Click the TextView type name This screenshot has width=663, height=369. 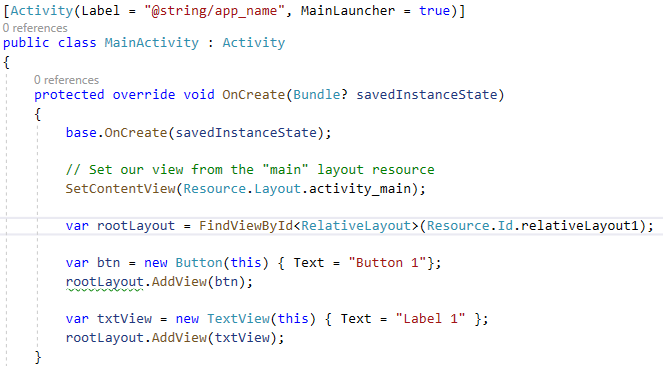[x=238, y=319]
